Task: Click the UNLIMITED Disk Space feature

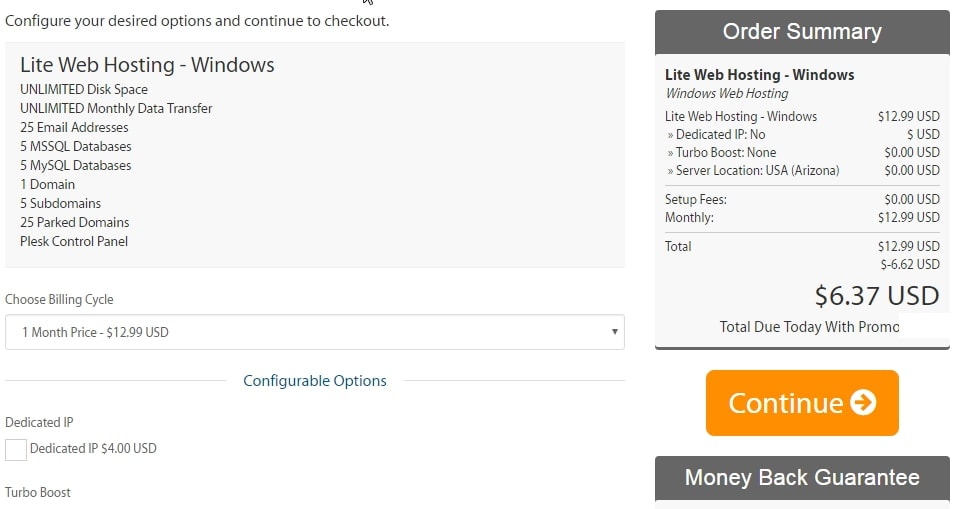Action: point(84,89)
